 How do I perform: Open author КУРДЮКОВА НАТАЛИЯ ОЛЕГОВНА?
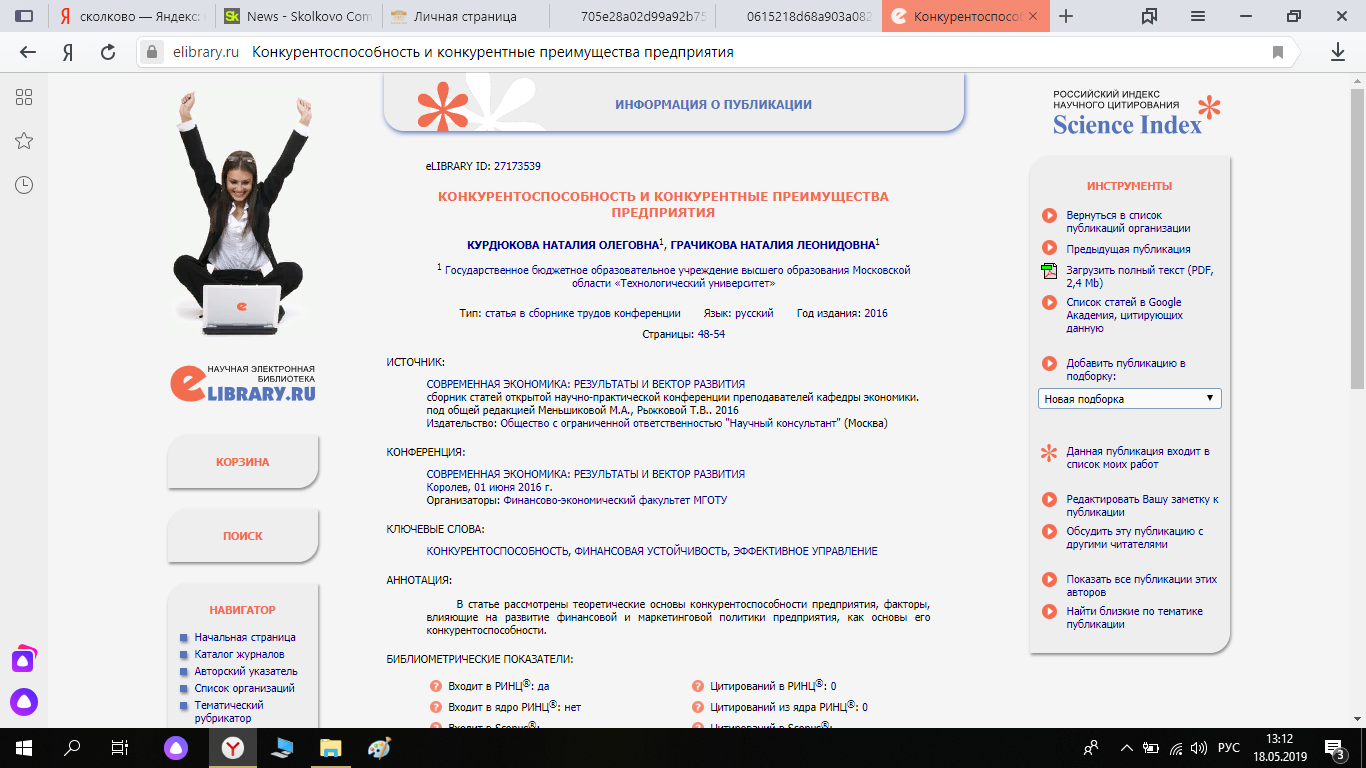click(x=563, y=245)
